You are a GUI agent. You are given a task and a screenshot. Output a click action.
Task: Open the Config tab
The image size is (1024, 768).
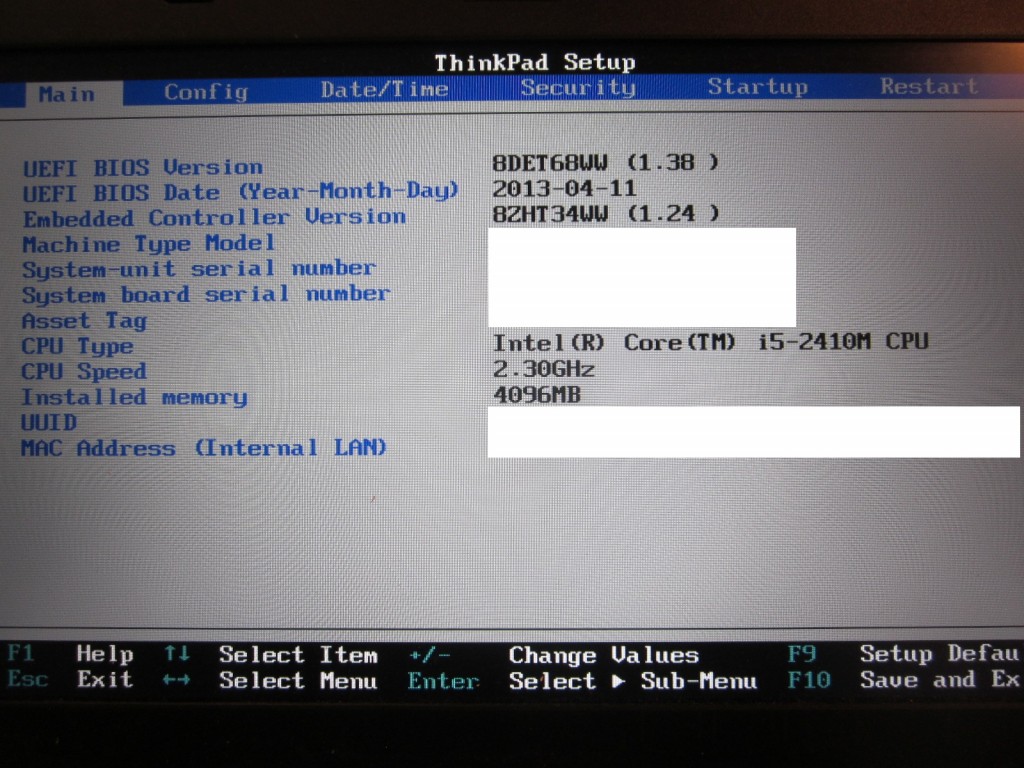[x=206, y=91]
